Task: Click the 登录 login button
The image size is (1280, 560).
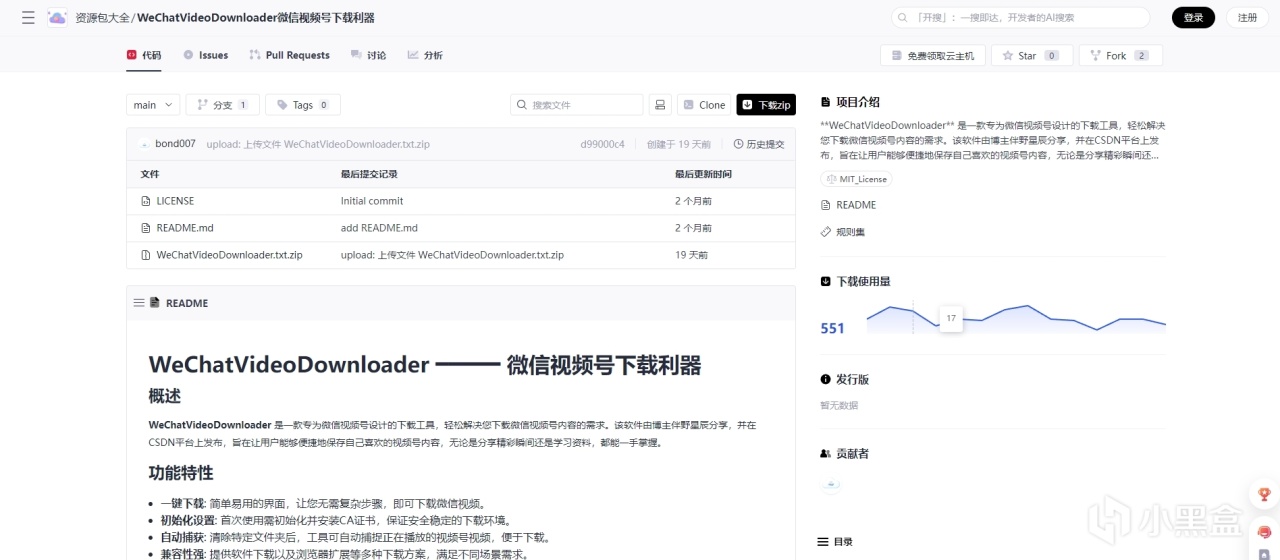Action: [1193, 17]
